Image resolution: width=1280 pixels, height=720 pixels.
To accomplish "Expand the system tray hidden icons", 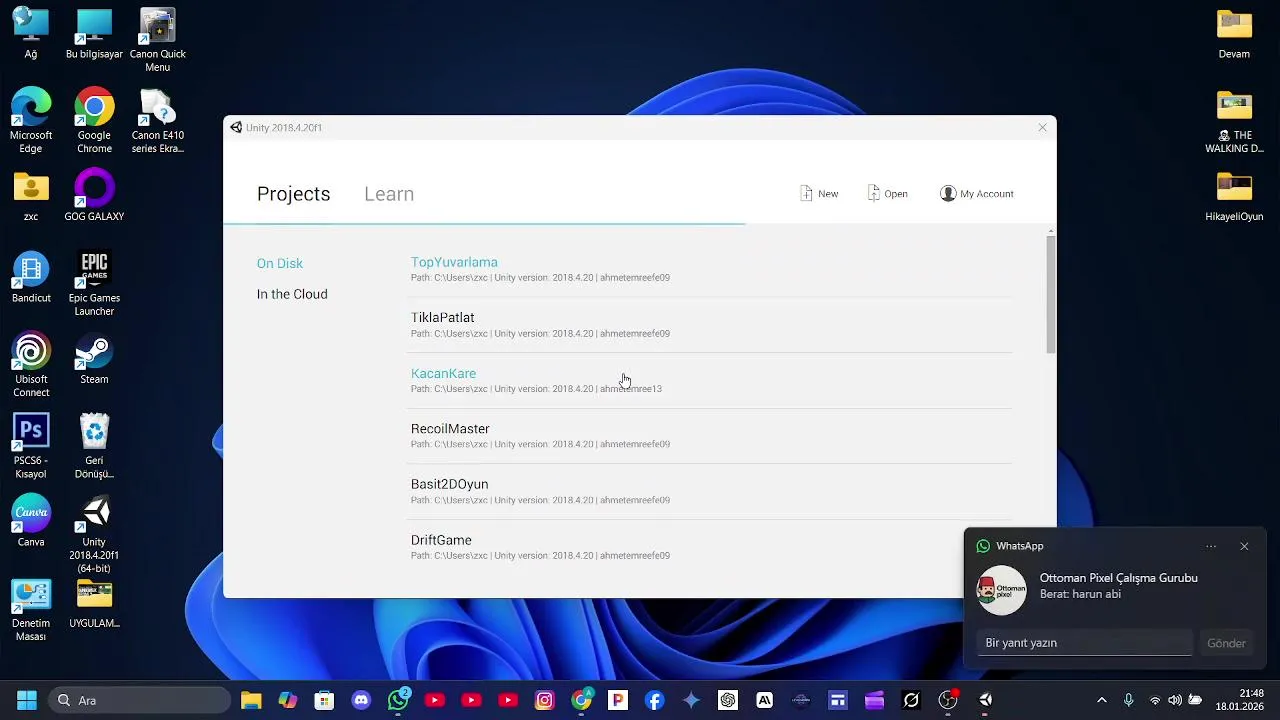I will [x=1102, y=700].
